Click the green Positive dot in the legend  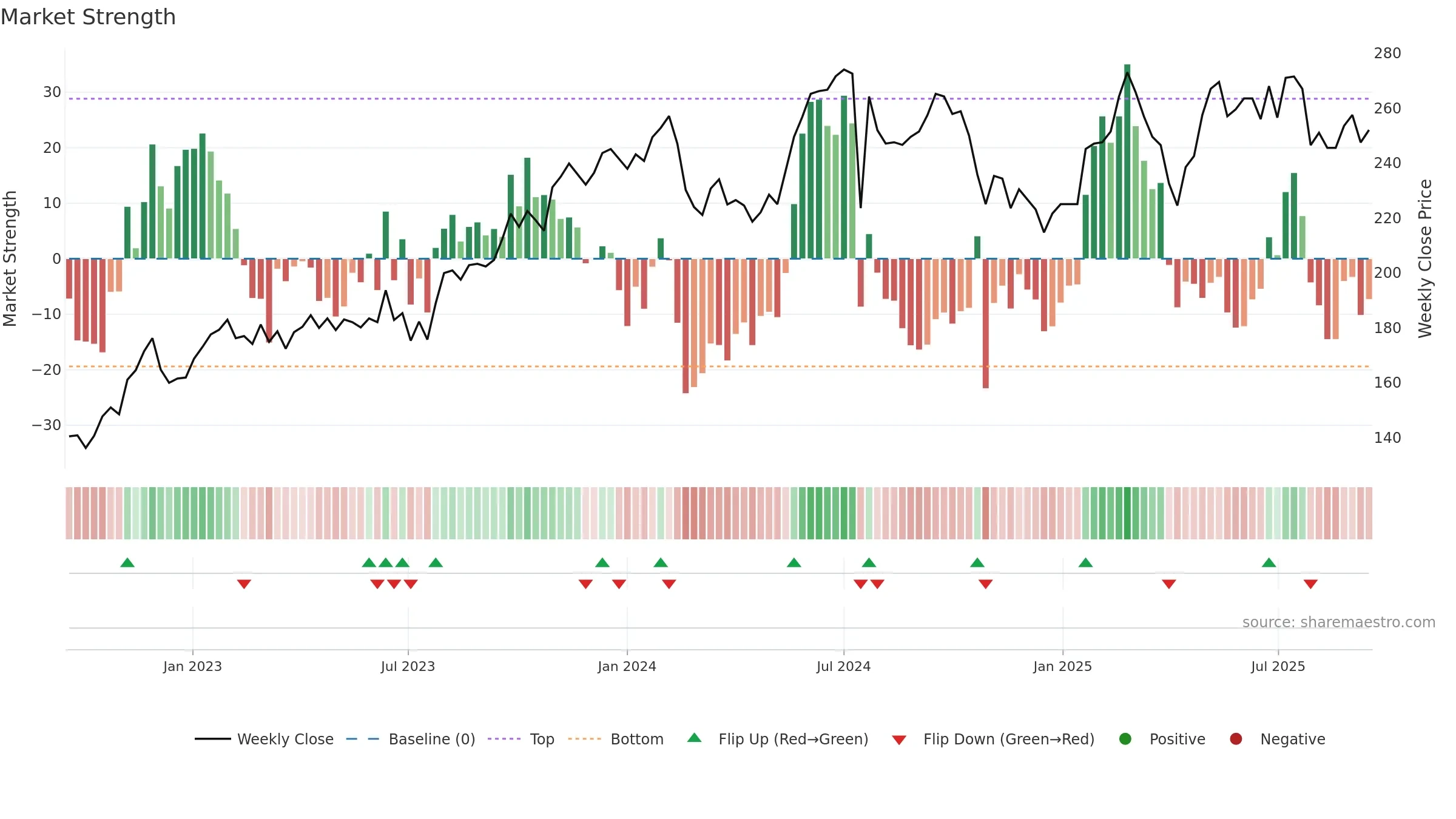1125,739
